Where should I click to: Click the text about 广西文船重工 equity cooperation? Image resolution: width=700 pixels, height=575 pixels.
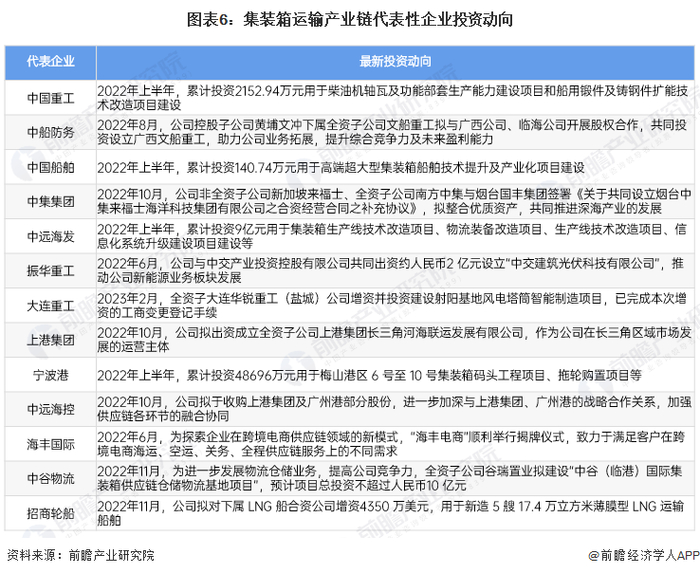pos(393,132)
